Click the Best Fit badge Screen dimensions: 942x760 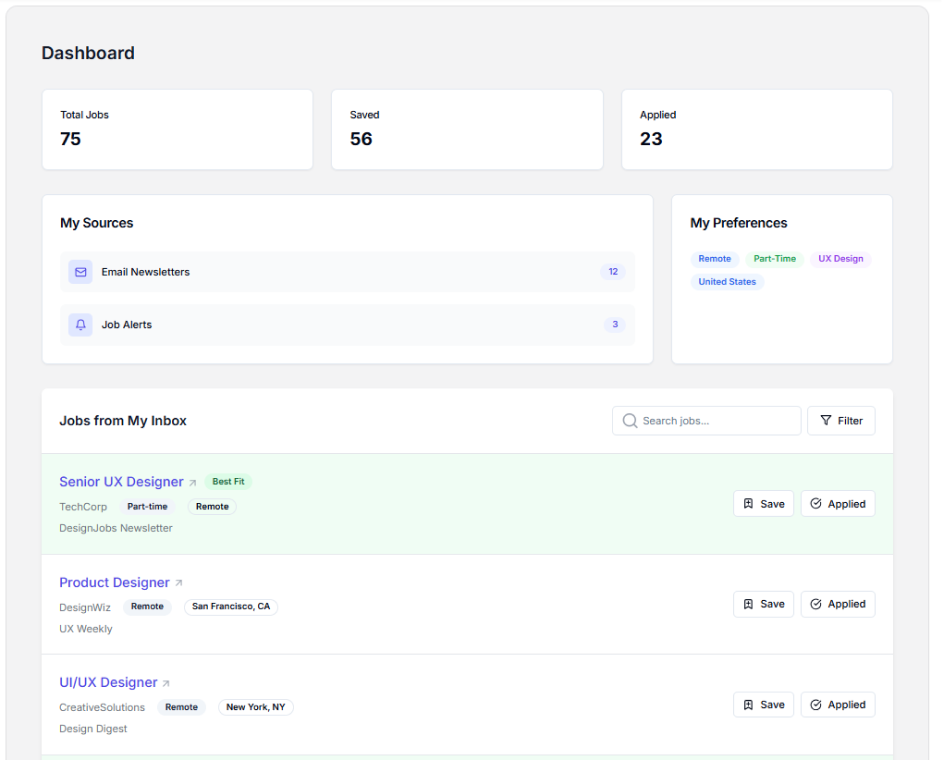228,482
